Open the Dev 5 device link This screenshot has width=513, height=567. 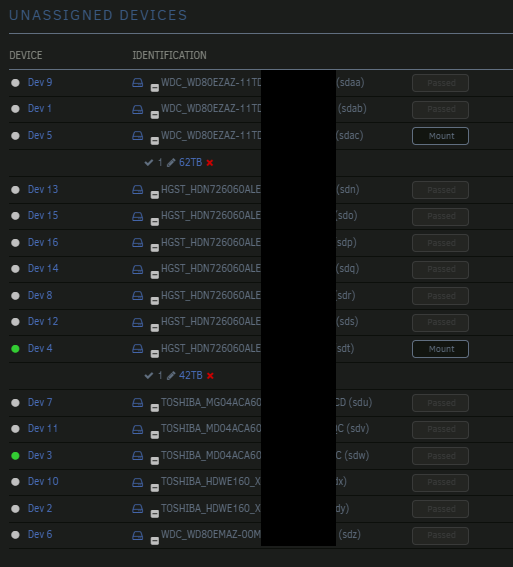coord(40,136)
